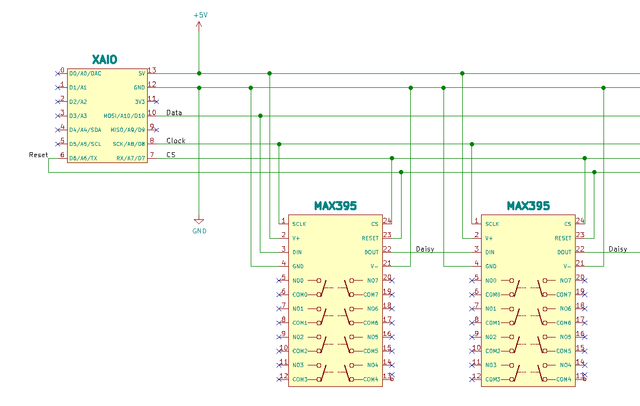
Task: Select COM4 pin on left MAX395
Action: (x=371, y=379)
